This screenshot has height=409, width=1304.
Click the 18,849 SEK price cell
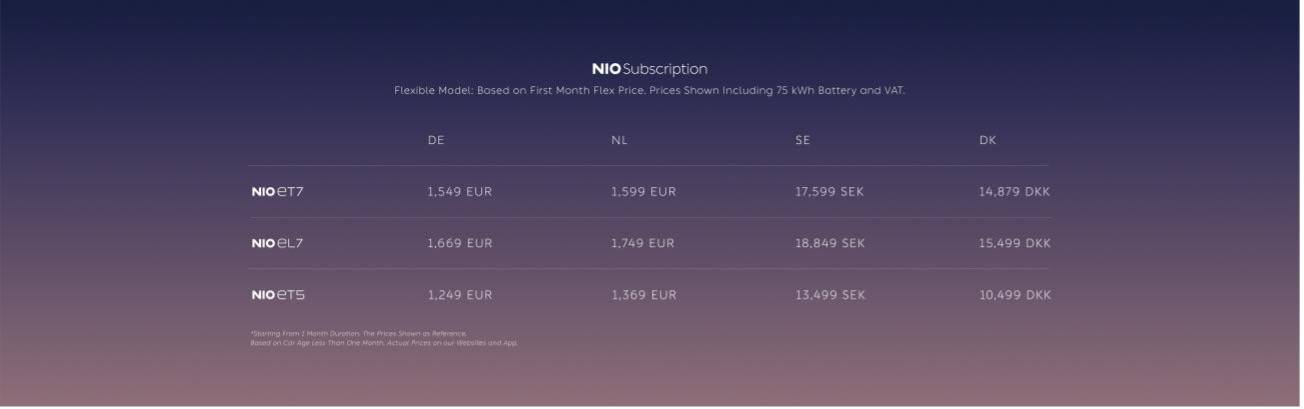coord(830,243)
